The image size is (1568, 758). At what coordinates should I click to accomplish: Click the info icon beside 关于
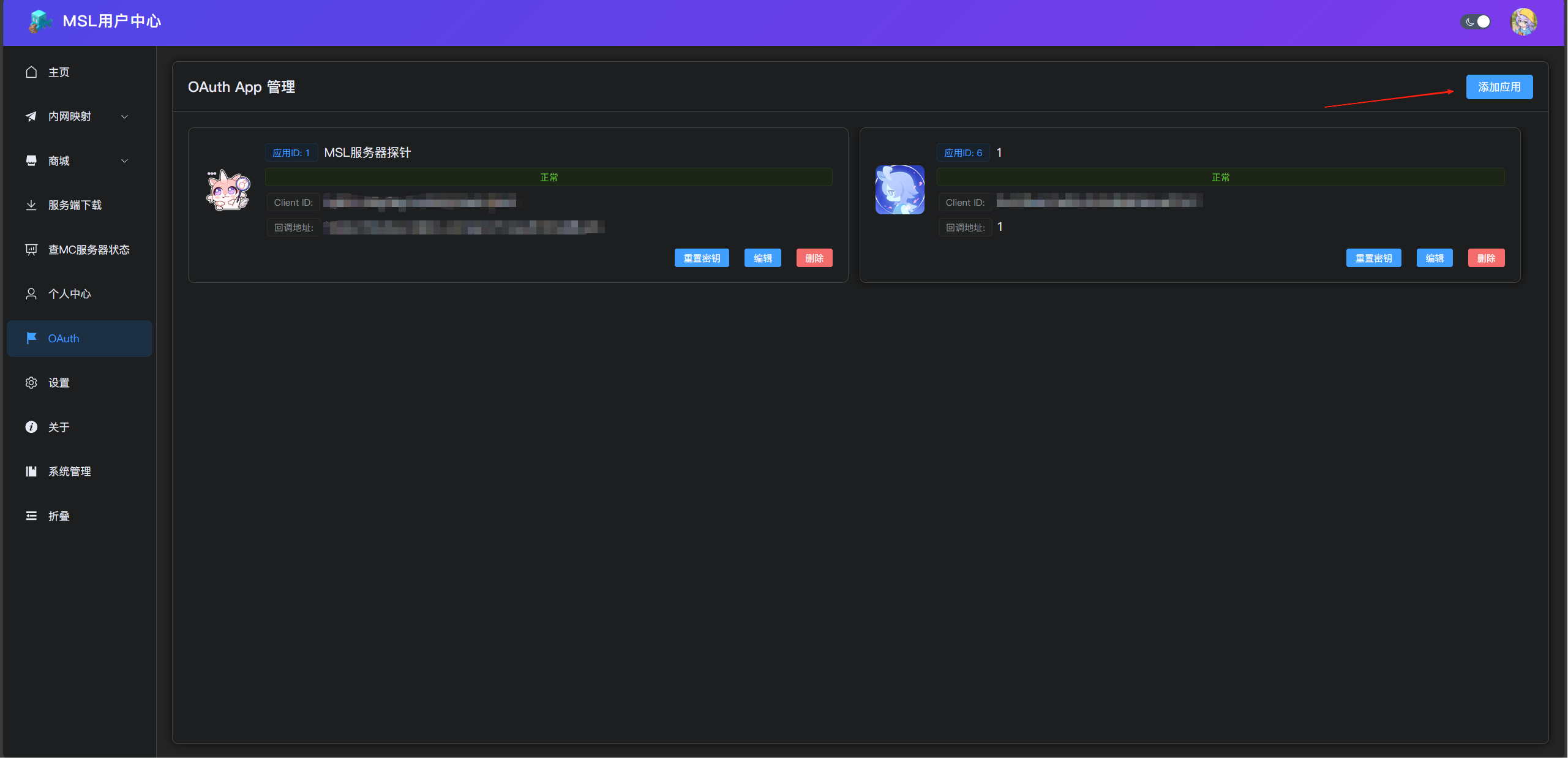(x=31, y=427)
